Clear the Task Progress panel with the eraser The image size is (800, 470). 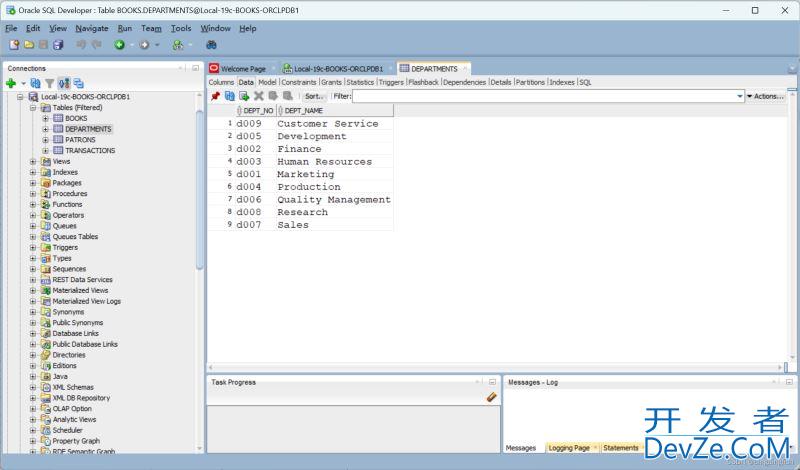(491, 397)
